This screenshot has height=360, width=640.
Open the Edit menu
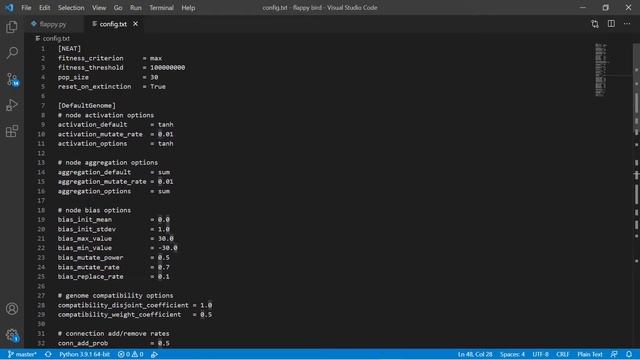(x=44, y=7)
